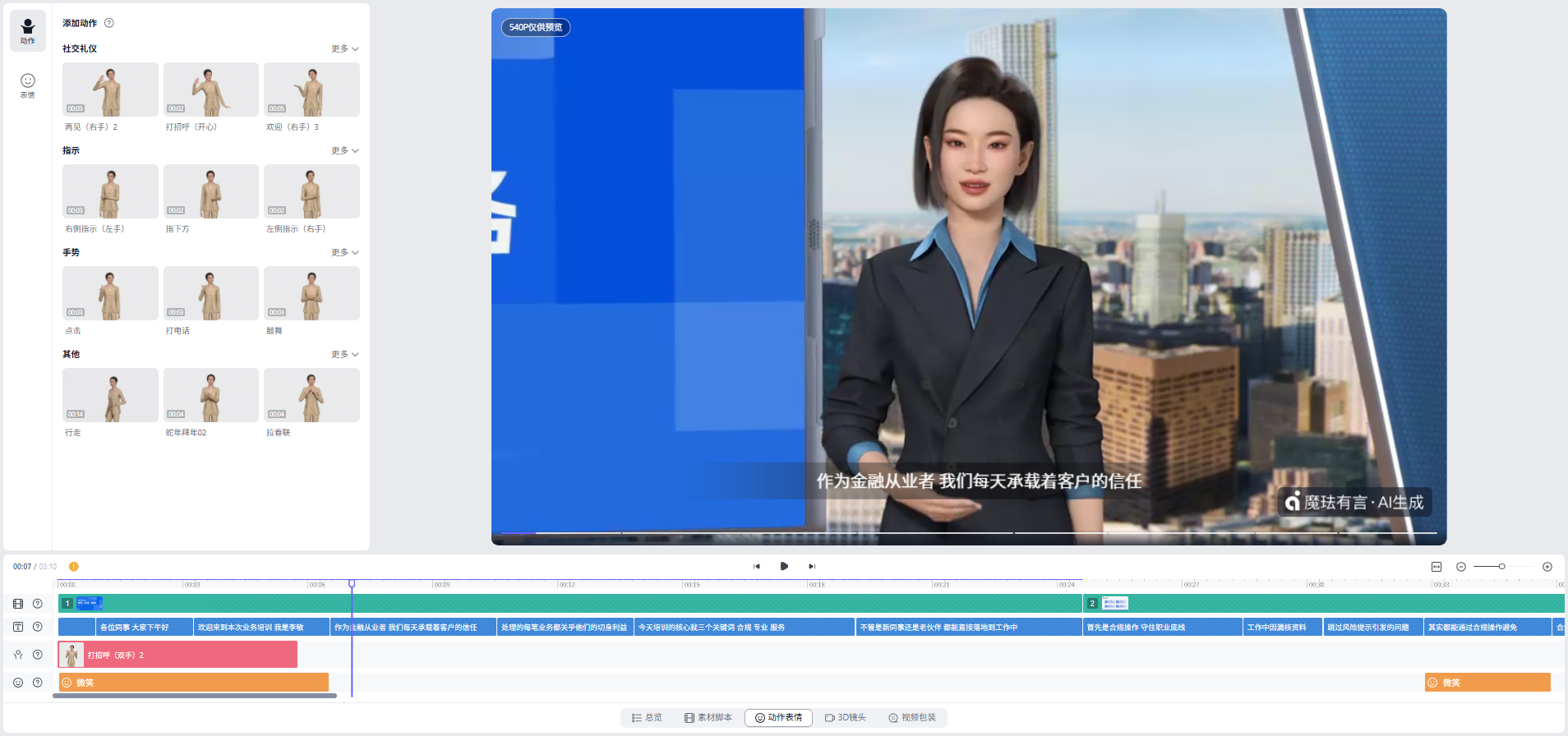Open the 表情 sidebar panel
The width and height of the screenshot is (1568, 736).
pos(28,85)
